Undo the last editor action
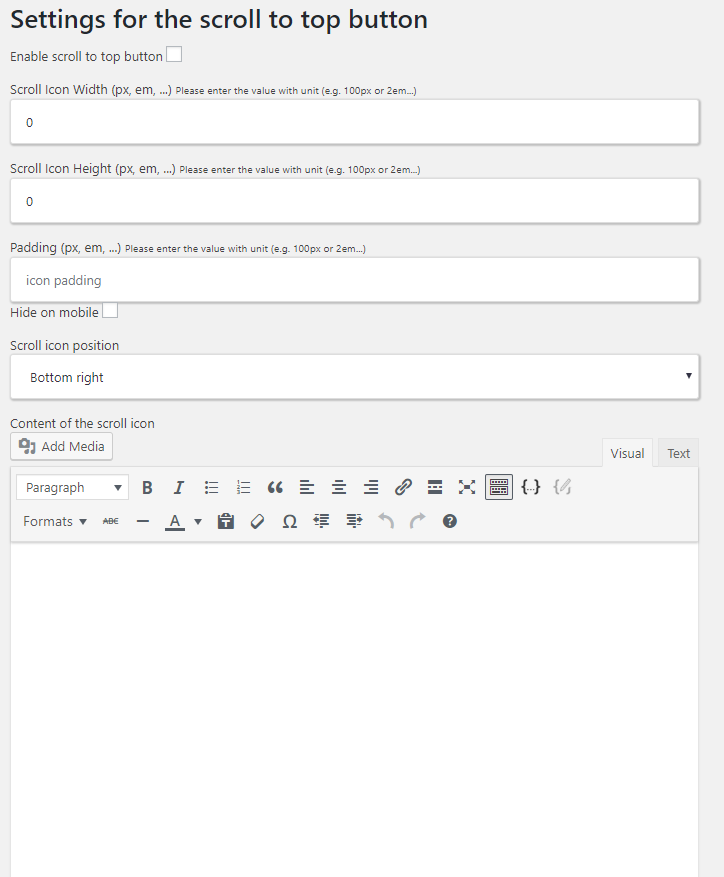724x877 pixels. (386, 521)
